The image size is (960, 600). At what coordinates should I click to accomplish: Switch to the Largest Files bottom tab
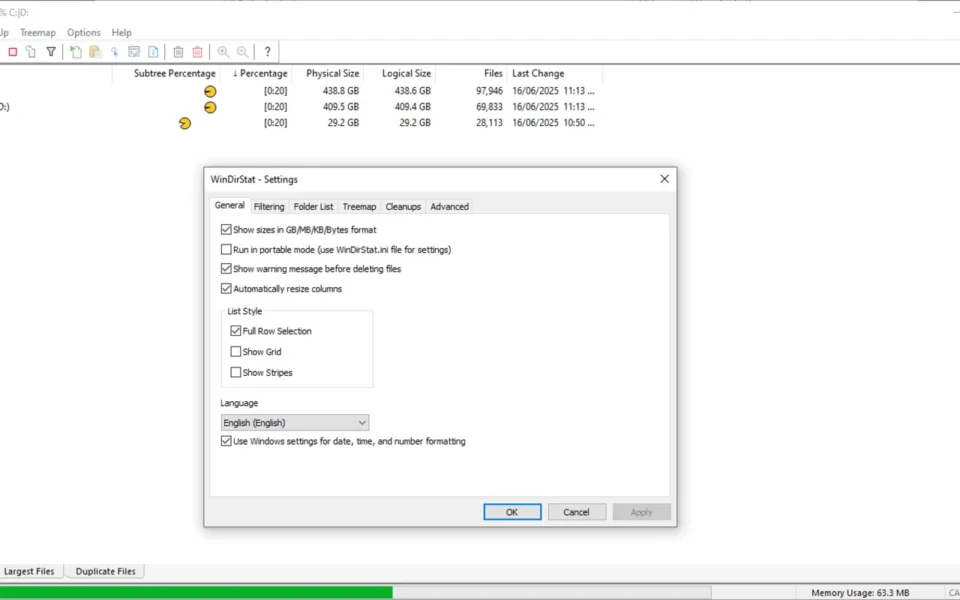pos(29,571)
